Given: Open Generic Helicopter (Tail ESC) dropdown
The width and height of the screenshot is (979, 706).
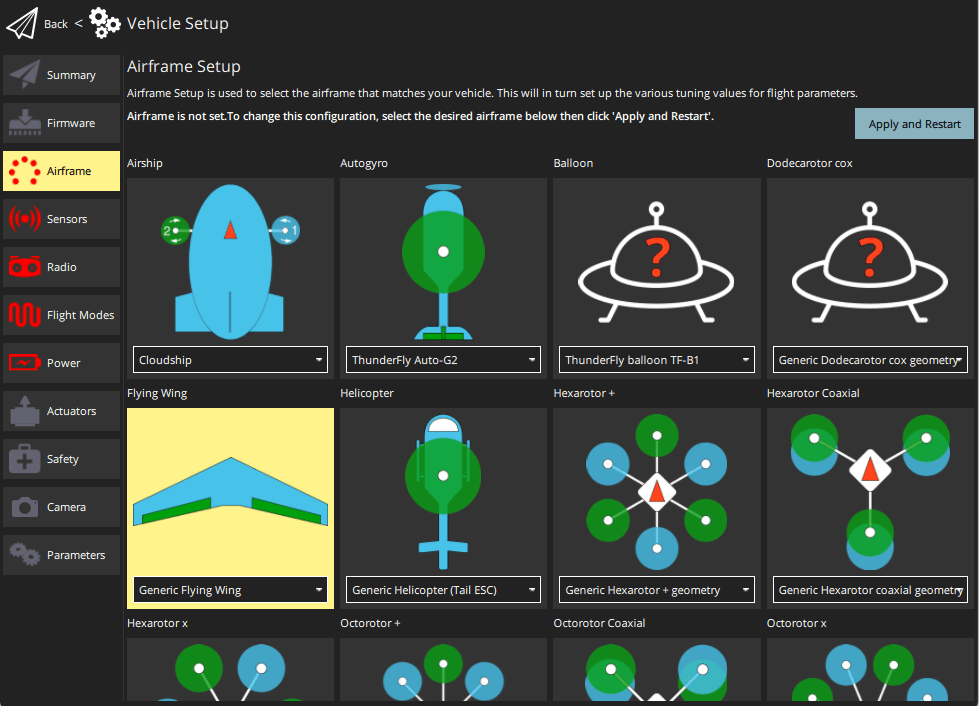Looking at the screenshot, I should [x=443, y=590].
